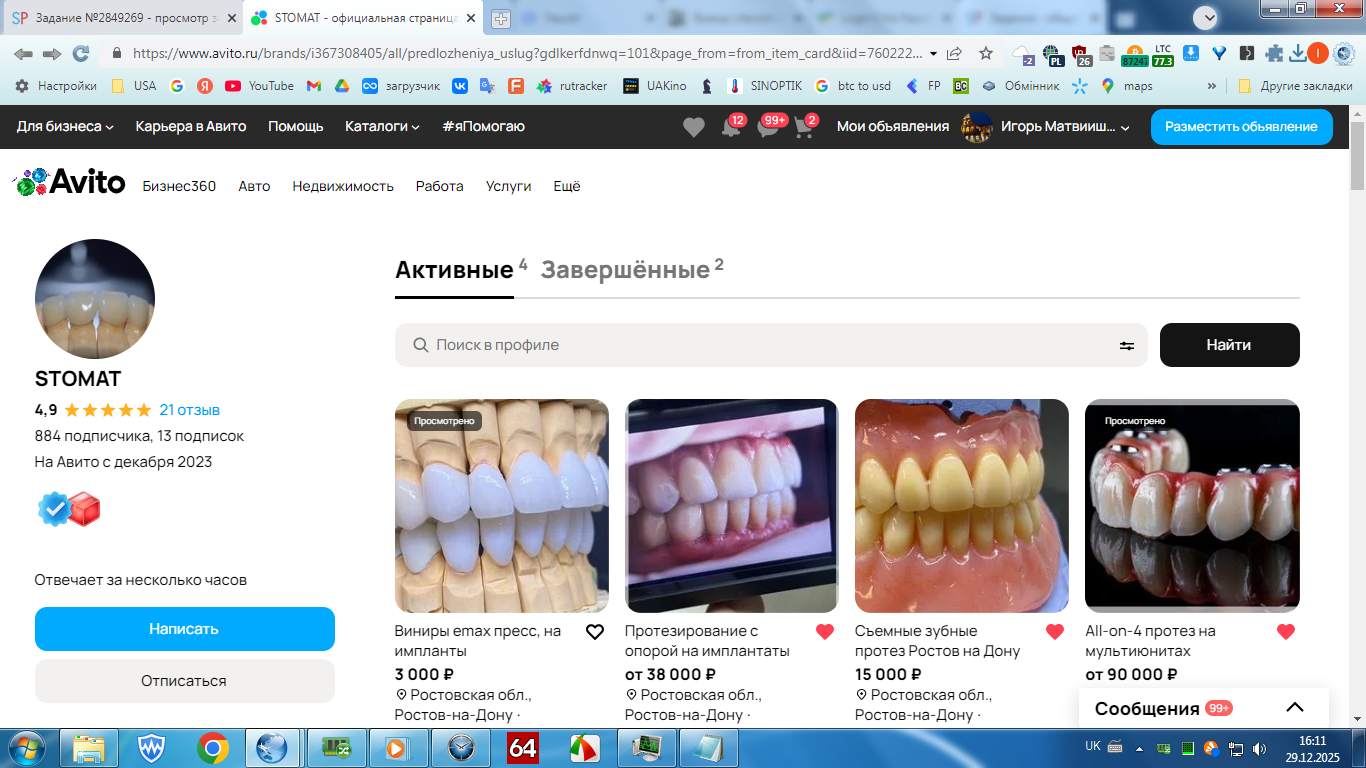Open Gmail bookmark icon

pos(314,86)
